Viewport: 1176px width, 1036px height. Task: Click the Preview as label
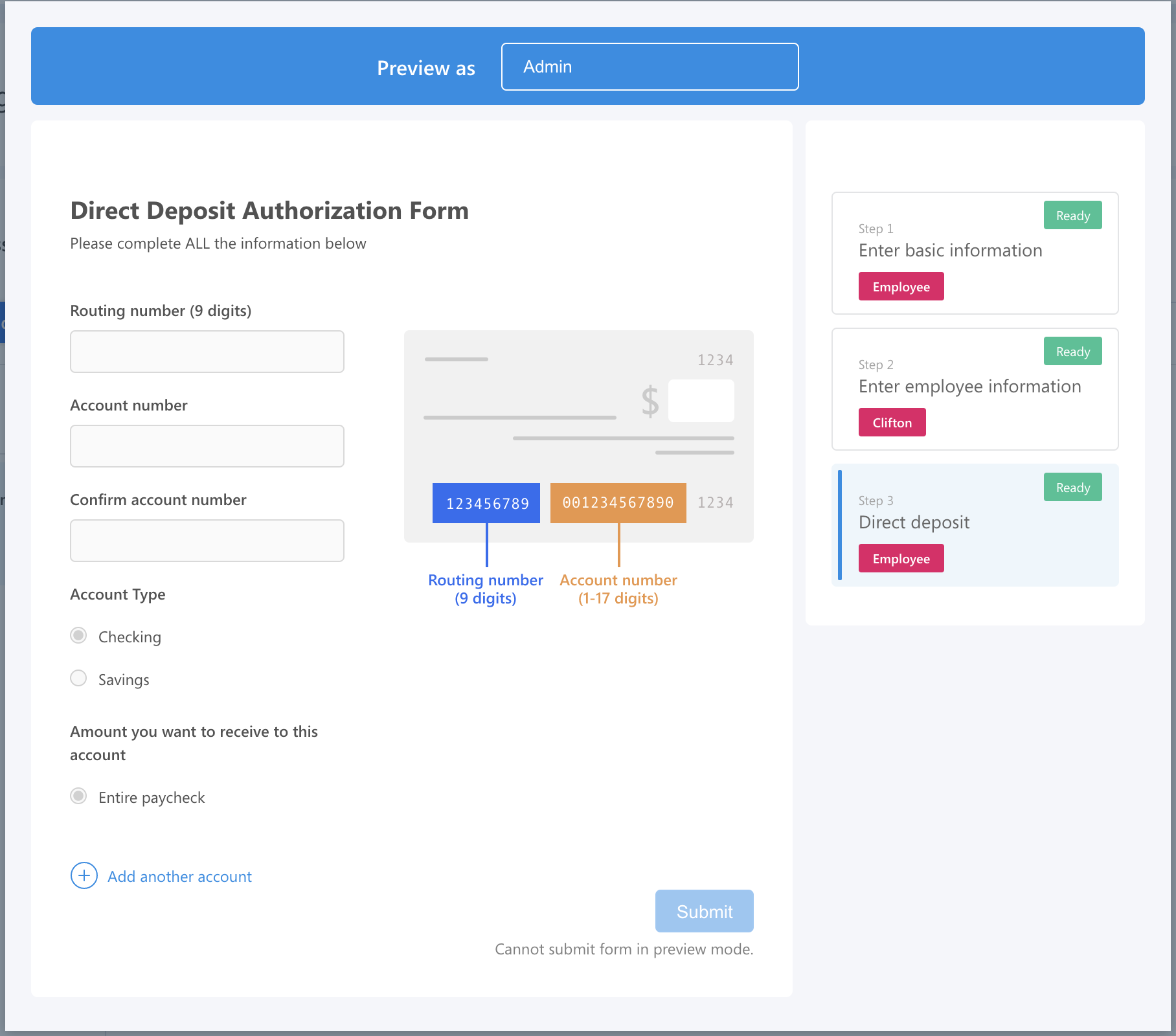[426, 68]
